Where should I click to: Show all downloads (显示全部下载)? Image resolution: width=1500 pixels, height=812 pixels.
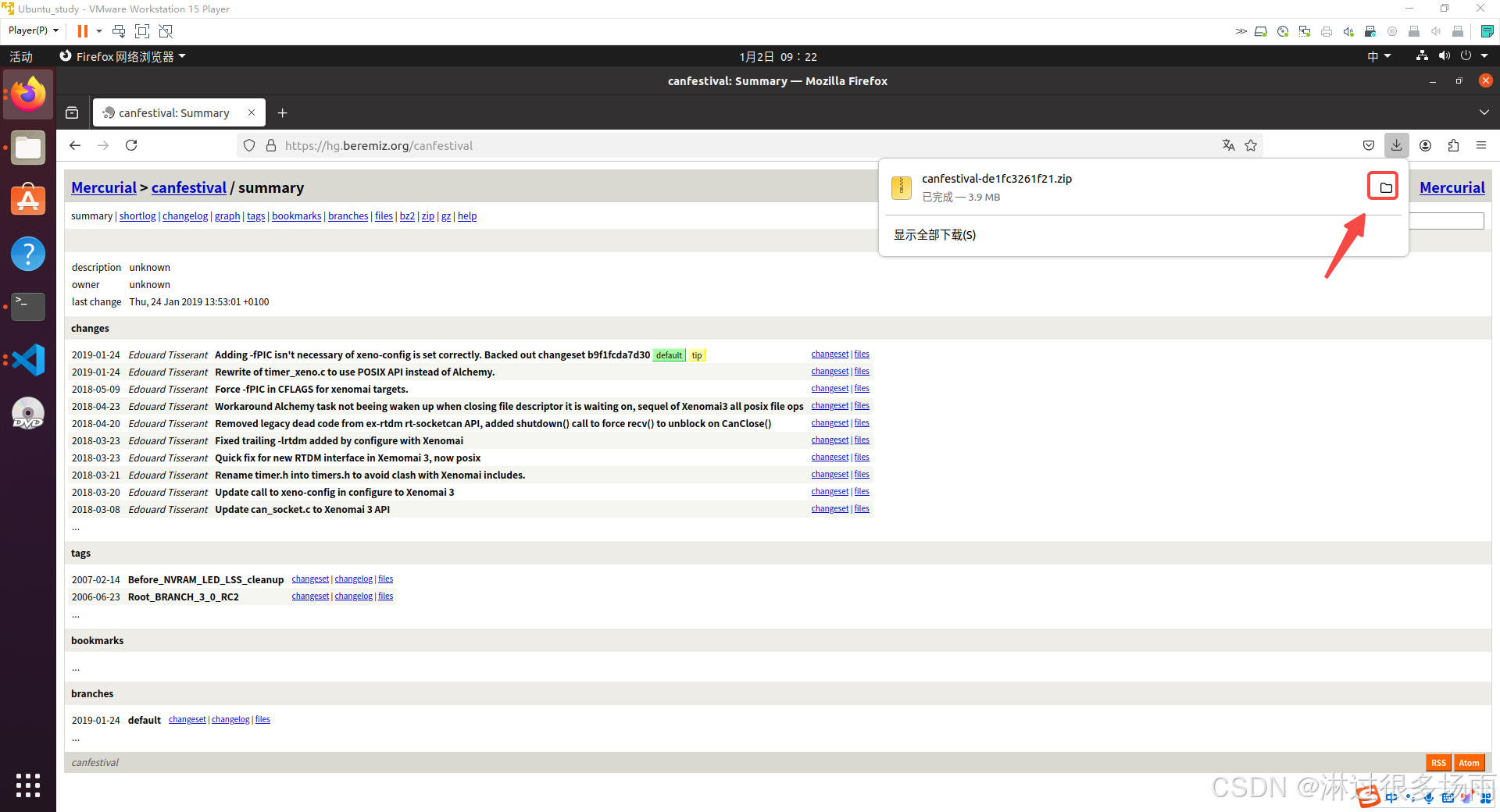pos(934,235)
